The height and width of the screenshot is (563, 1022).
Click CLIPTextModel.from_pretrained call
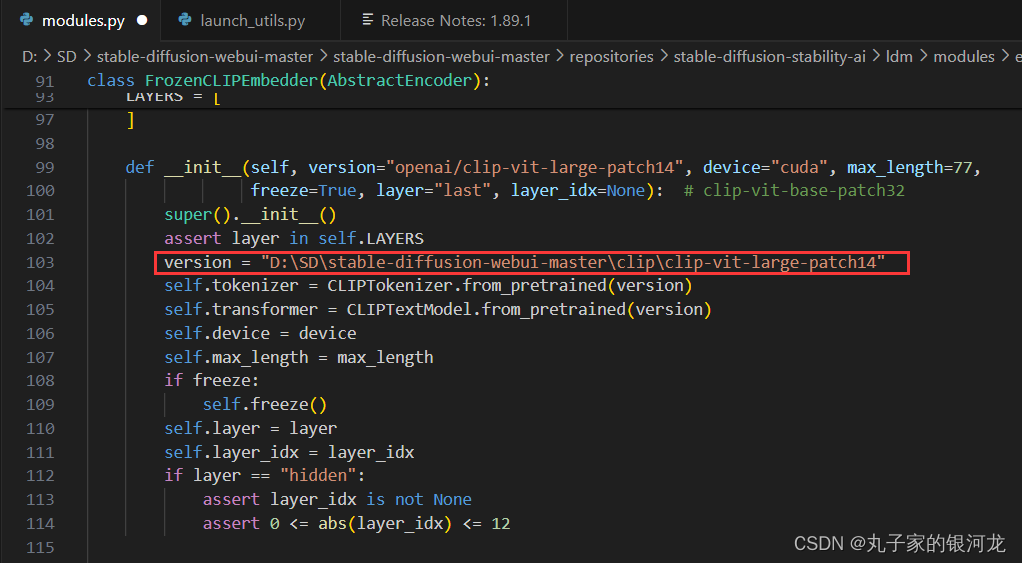(529, 310)
